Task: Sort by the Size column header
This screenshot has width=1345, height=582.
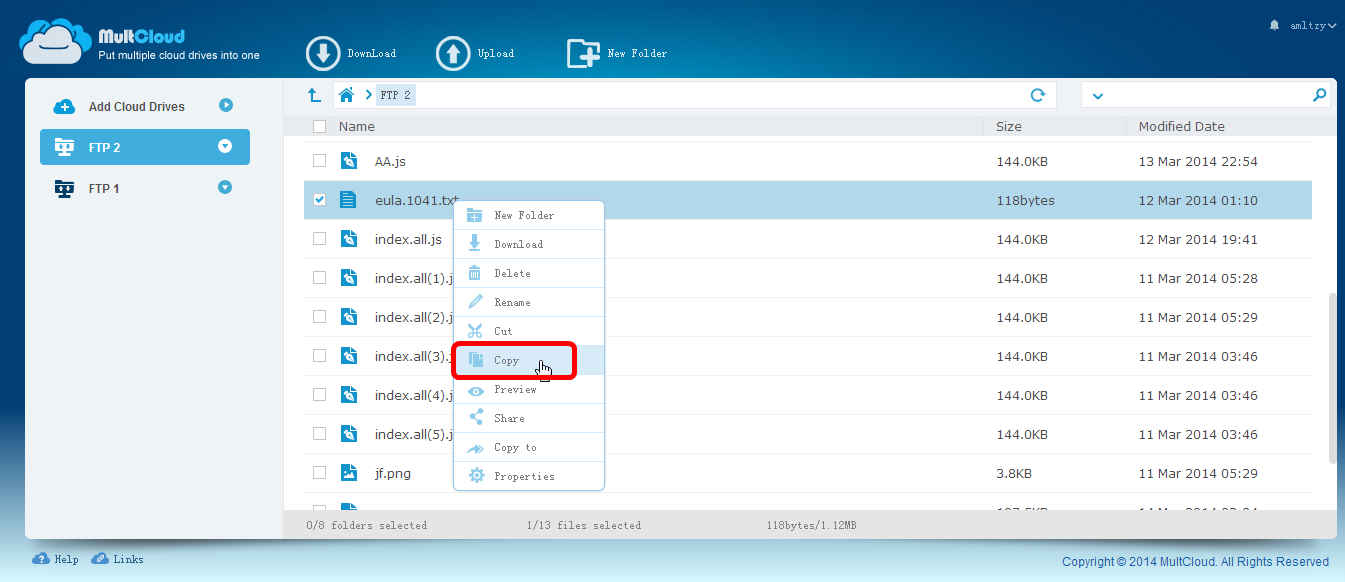Action: coord(1009,127)
